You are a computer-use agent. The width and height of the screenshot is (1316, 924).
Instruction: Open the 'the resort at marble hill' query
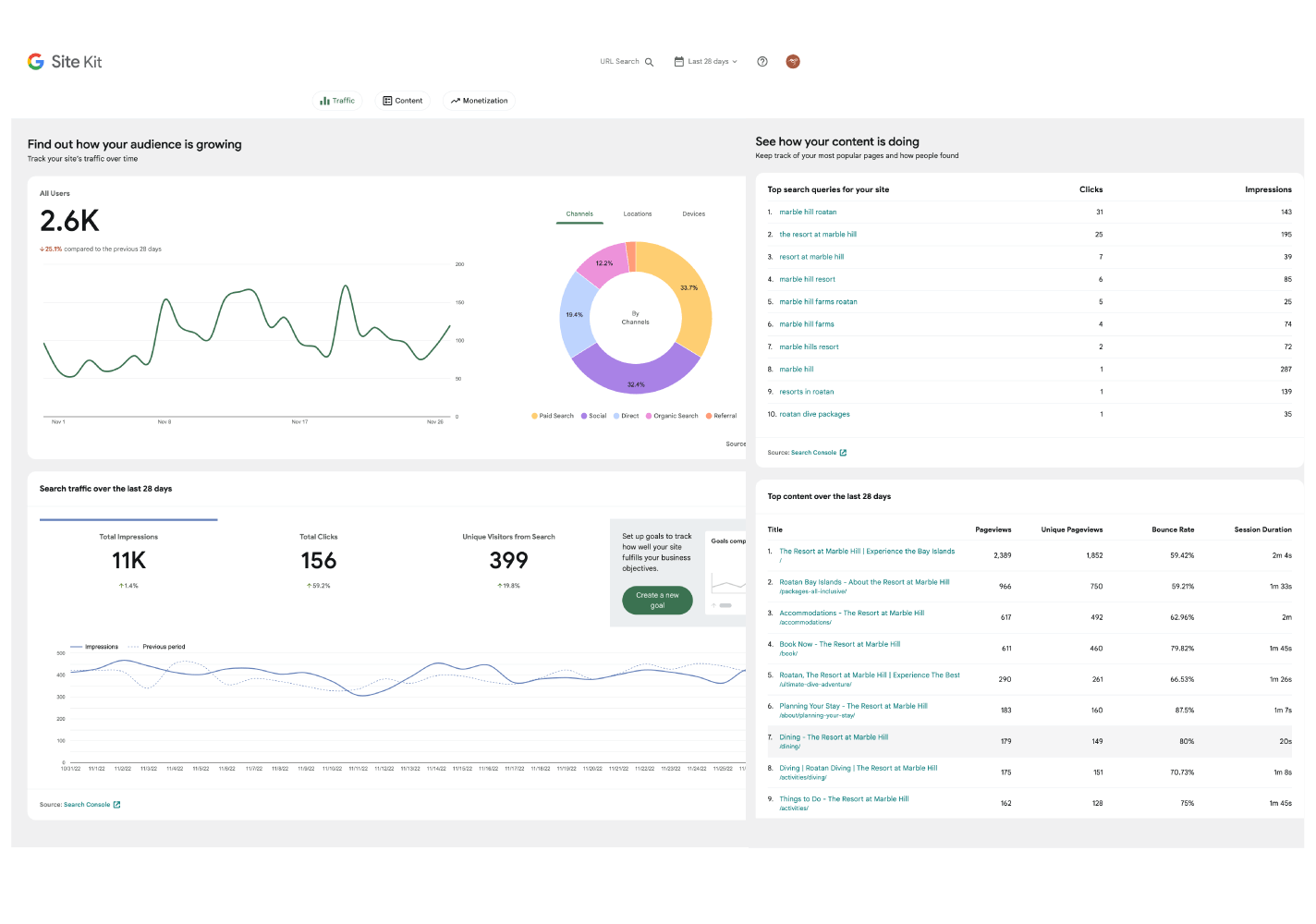click(818, 235)
